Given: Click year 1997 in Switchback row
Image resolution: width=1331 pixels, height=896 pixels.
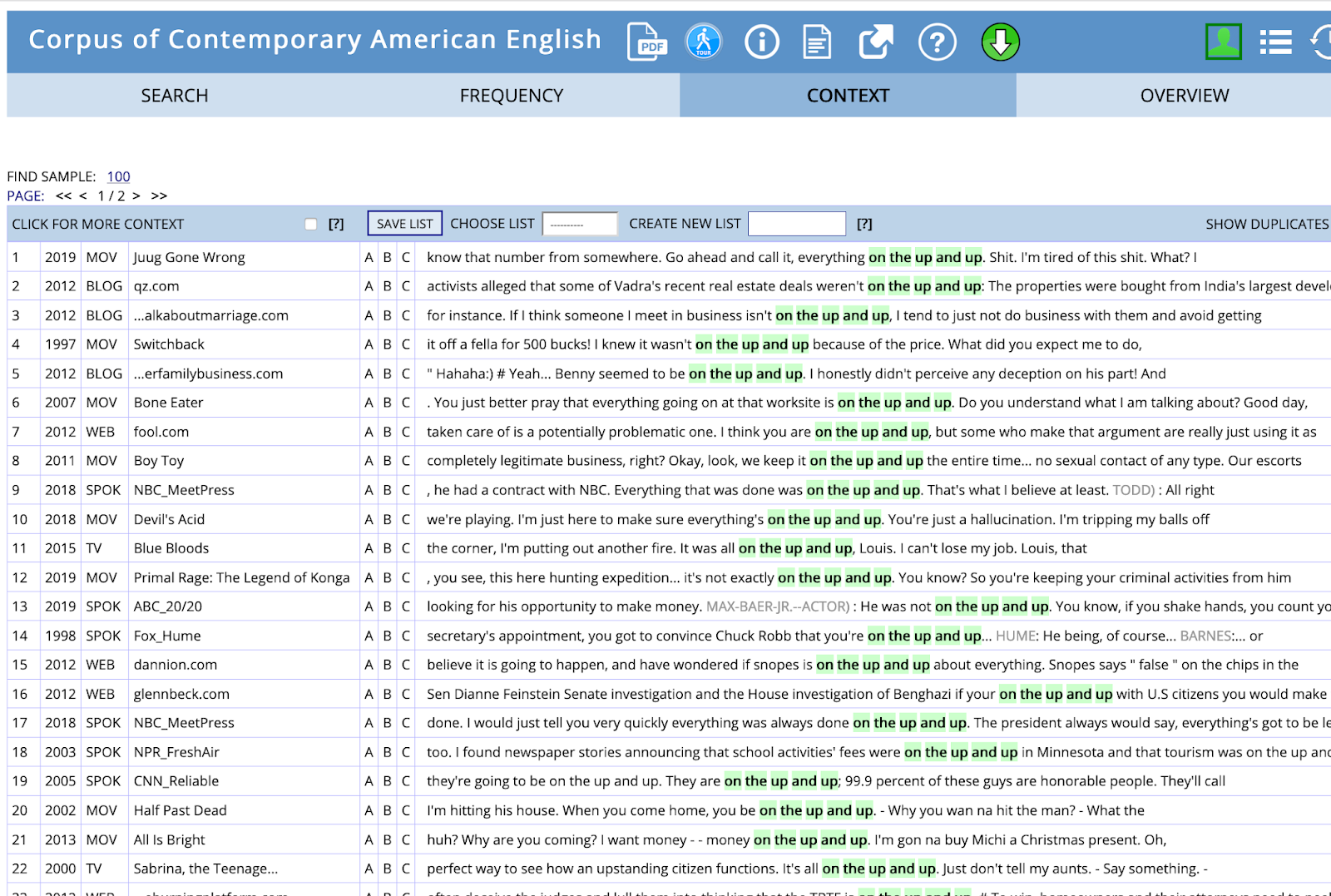Looking at the screenshot, I should pos(61,344).
